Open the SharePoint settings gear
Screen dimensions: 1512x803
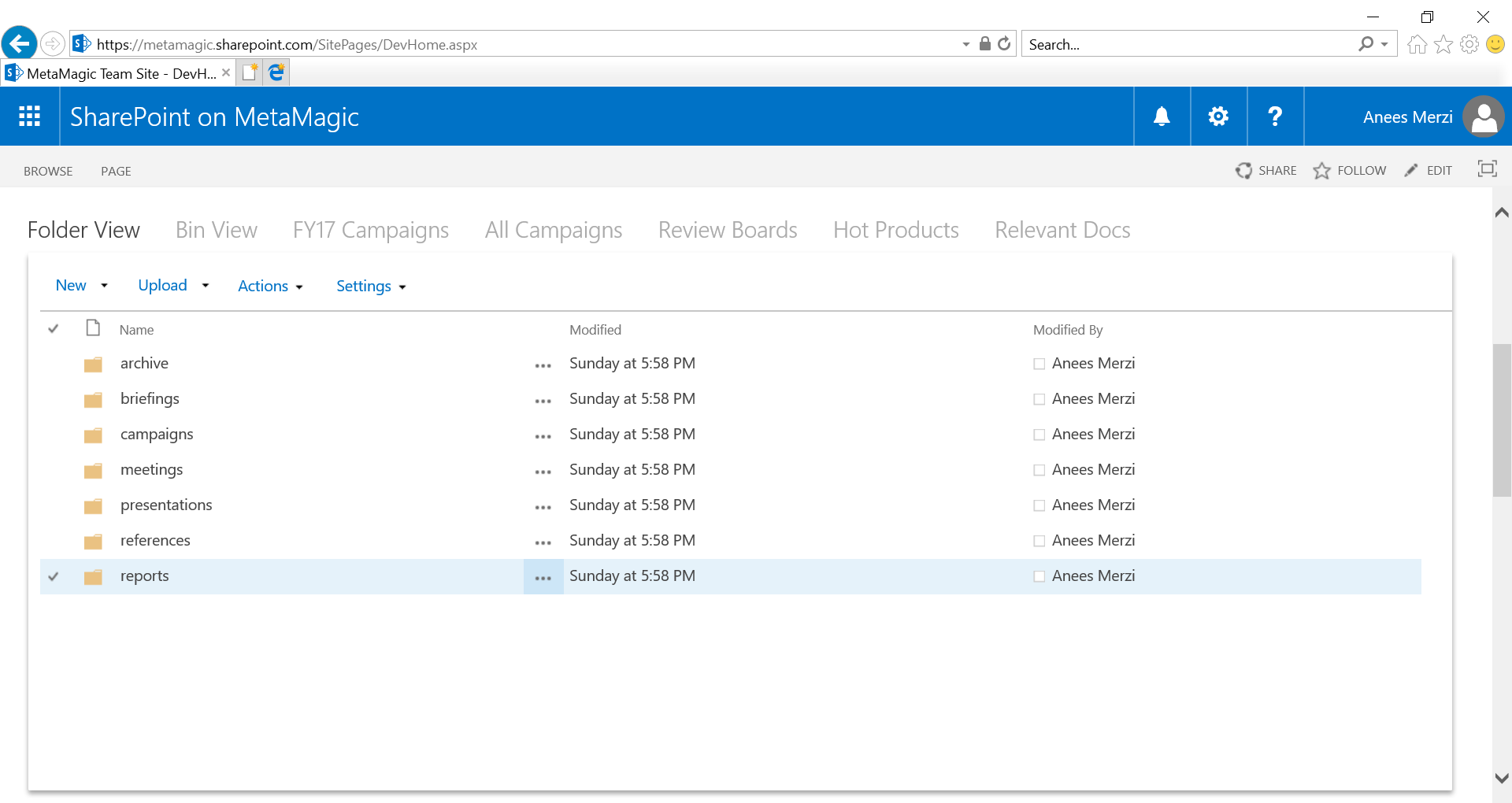(x=1218, y=117)
